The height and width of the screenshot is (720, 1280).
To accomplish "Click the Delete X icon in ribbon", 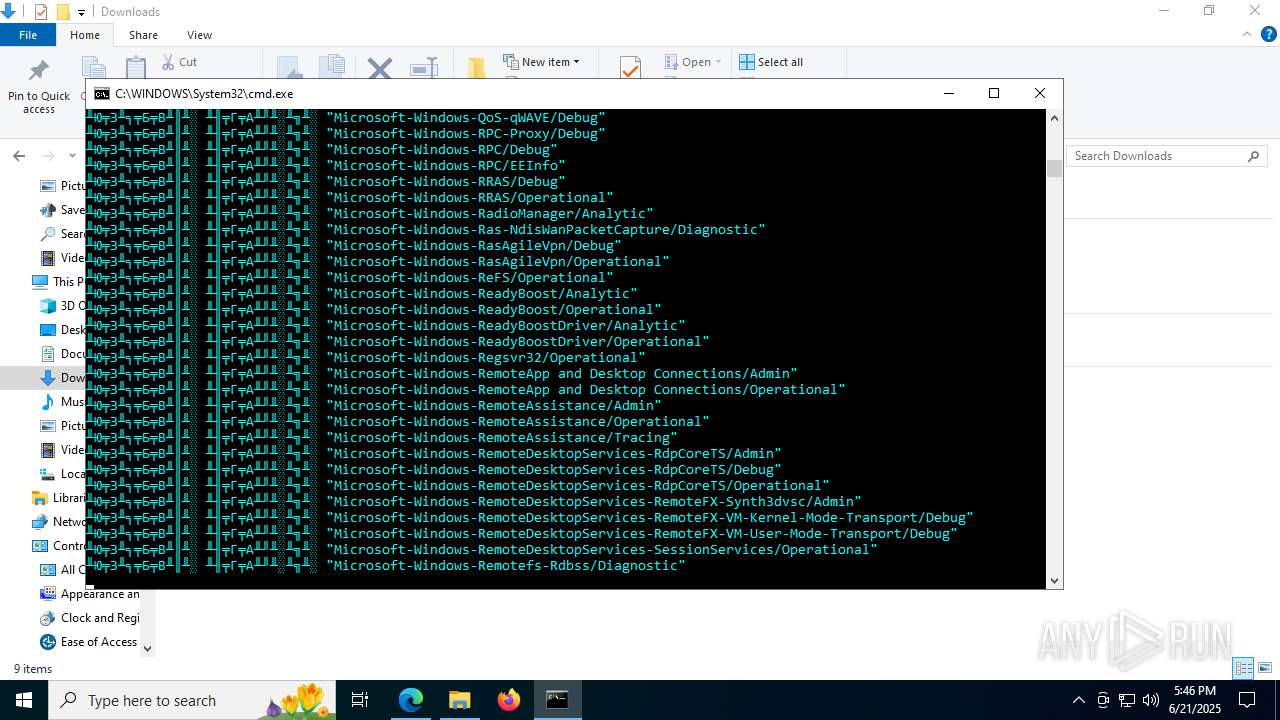I will [x=379, y=68].
